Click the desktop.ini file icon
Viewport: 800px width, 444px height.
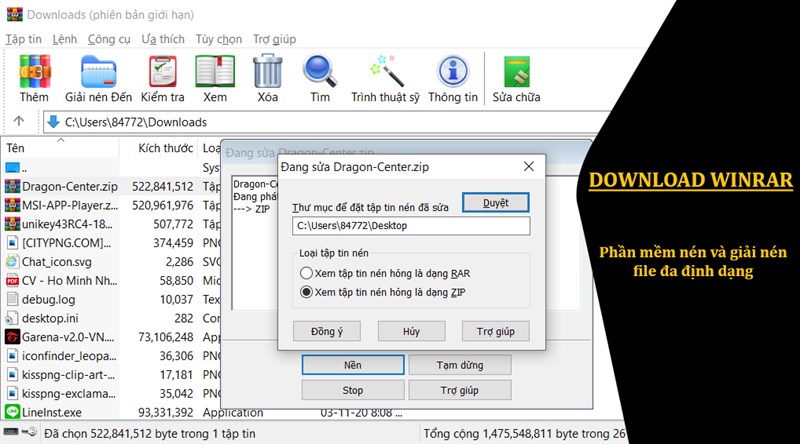pos(12,318)
